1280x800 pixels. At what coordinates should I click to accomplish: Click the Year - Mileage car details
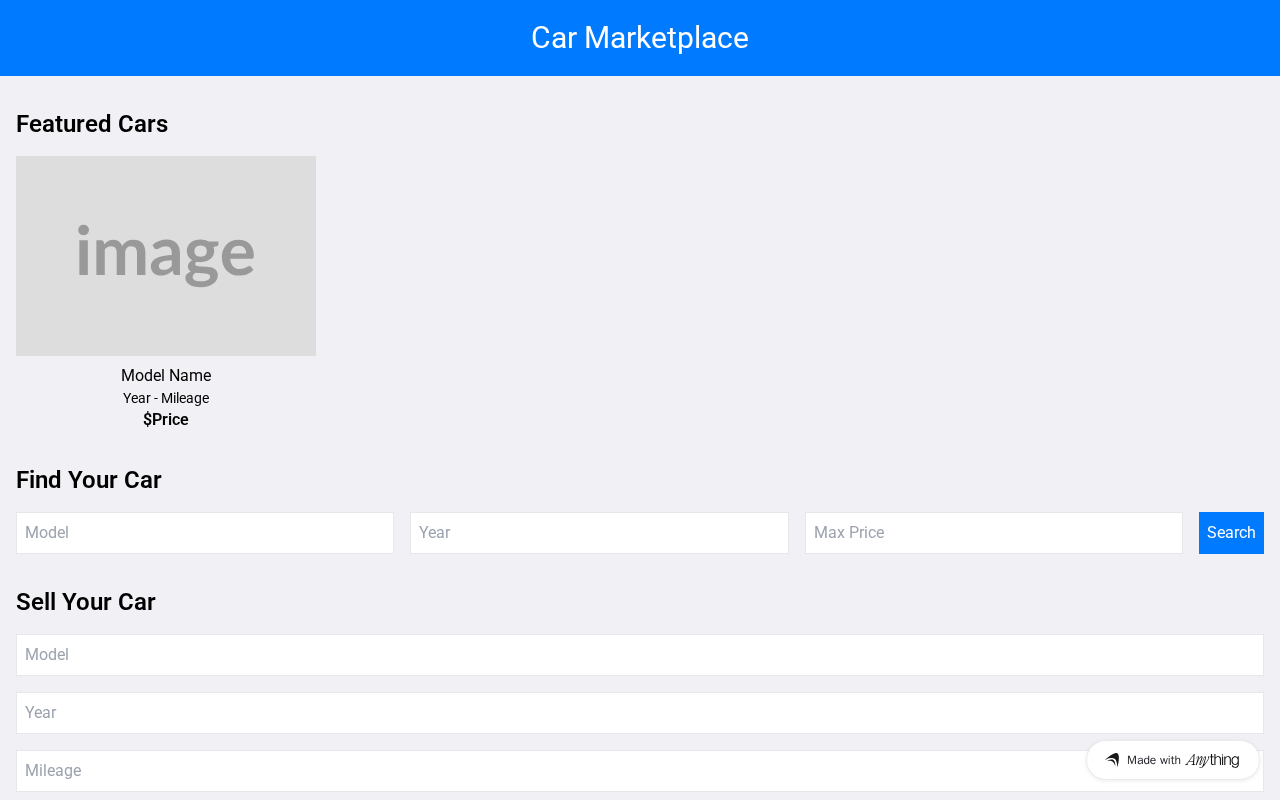166,398
